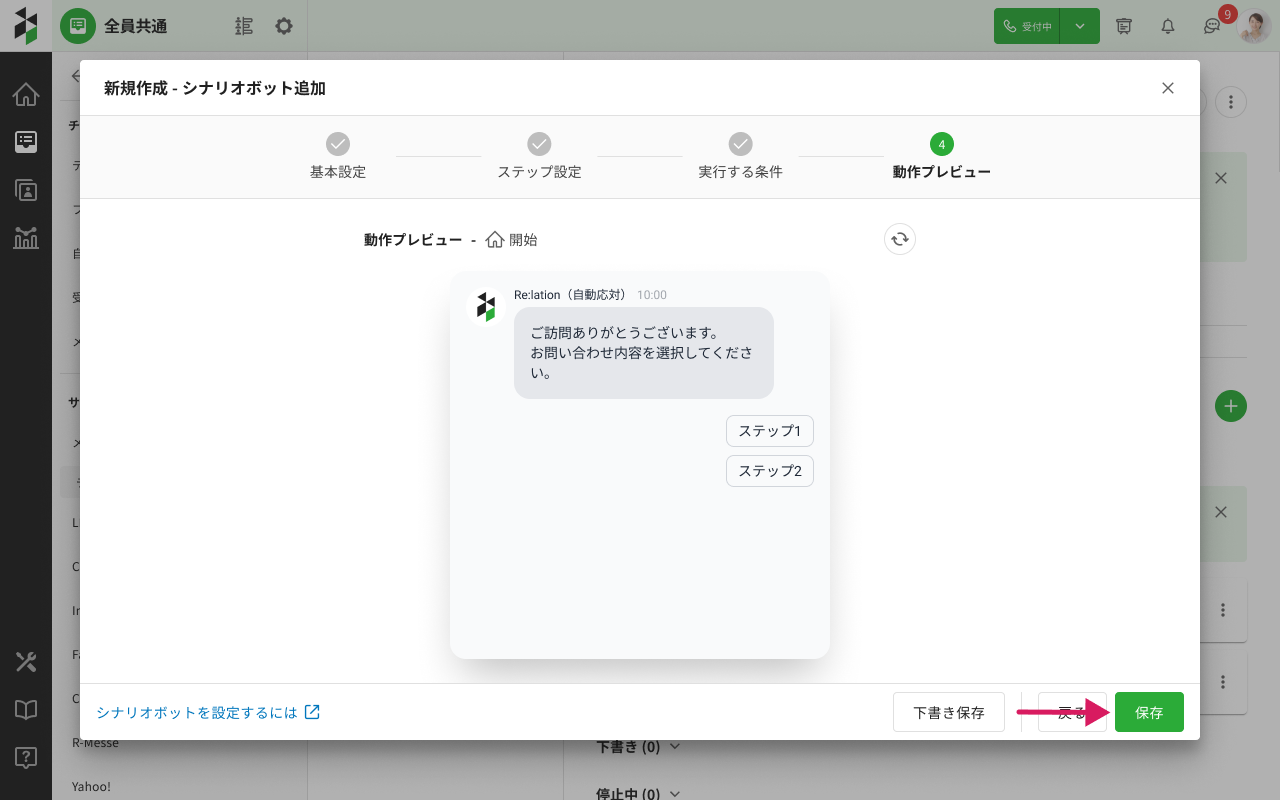Open the help question mark icon
1280x805 pixels.
tap(26, 757)
